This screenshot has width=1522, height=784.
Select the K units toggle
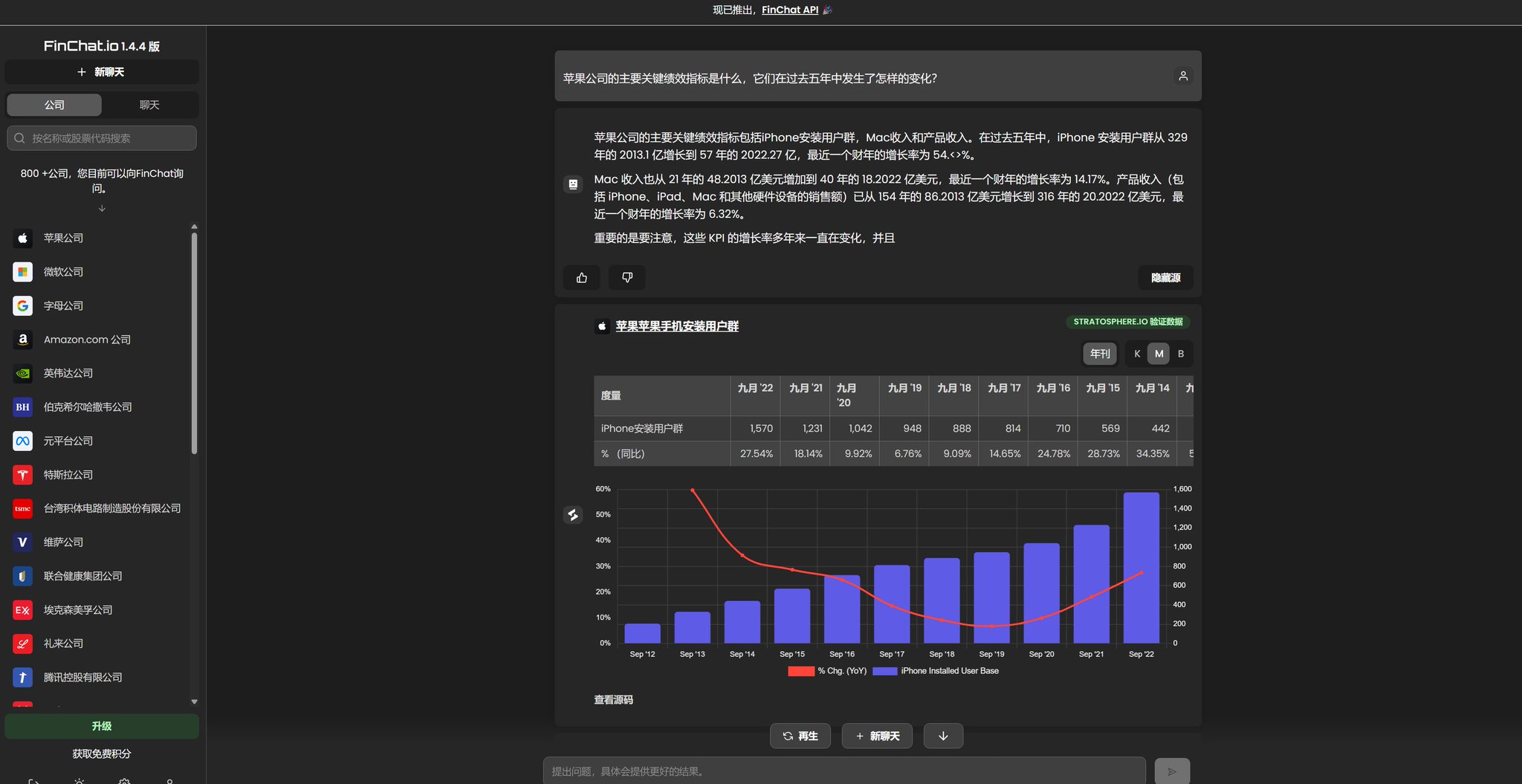1137,354
